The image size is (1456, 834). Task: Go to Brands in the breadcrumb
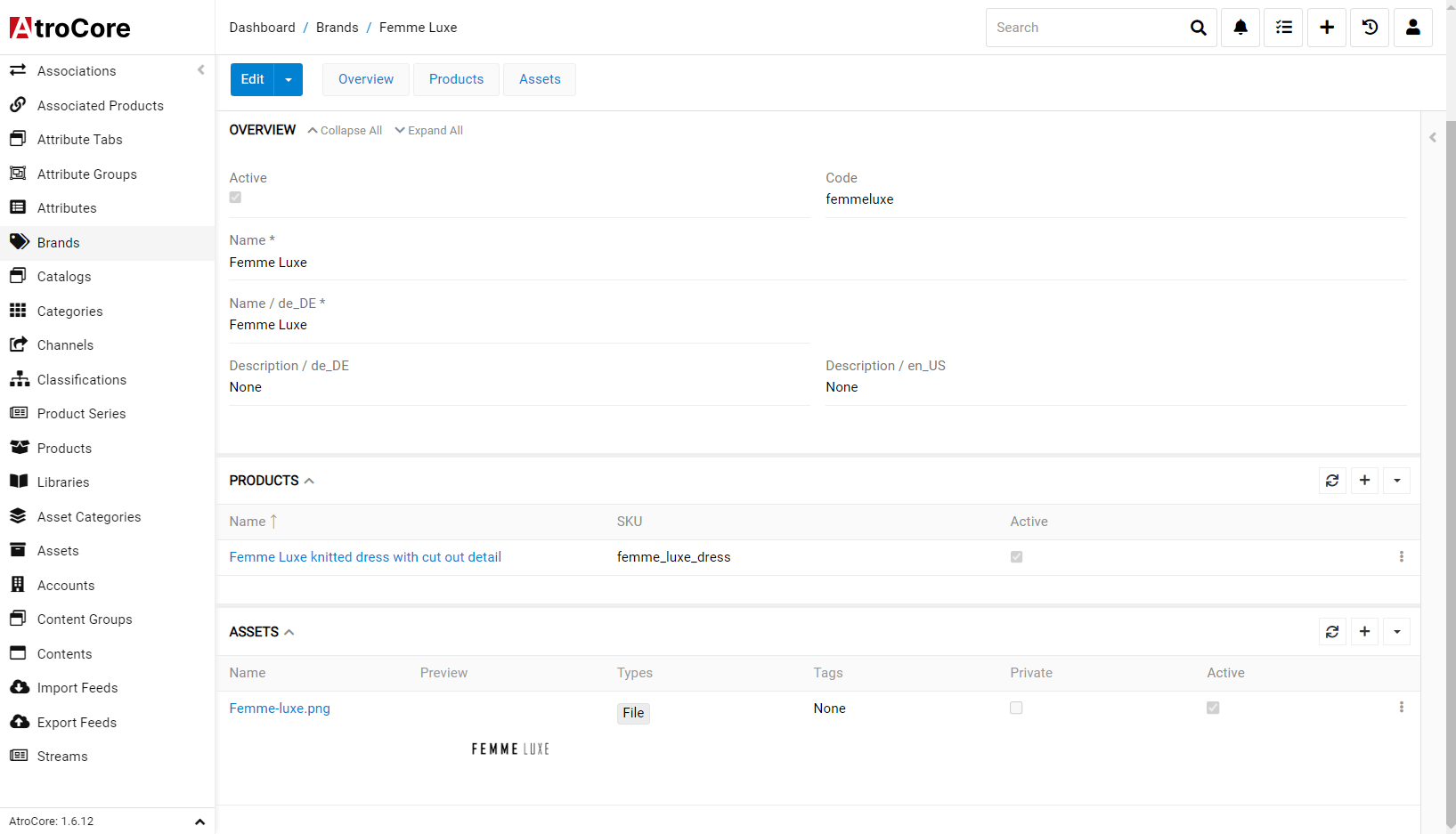coord(337,28)
